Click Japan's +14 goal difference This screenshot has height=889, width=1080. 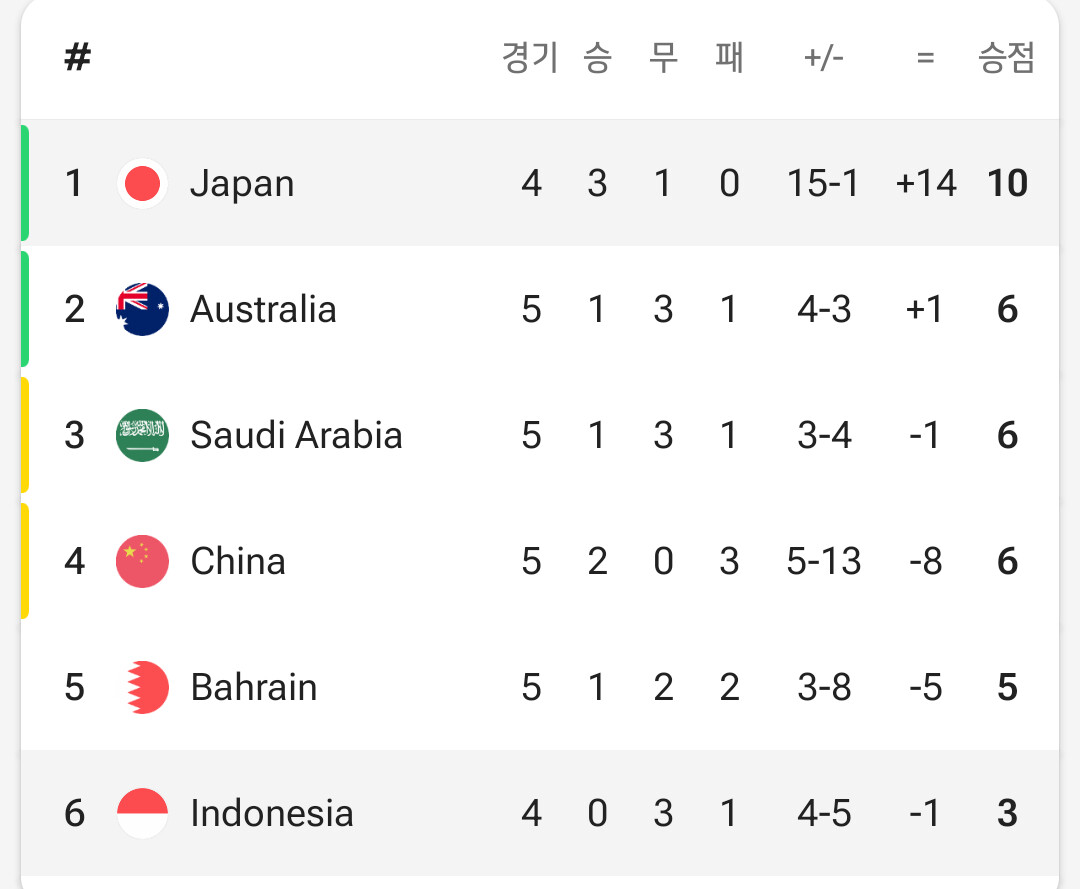(x=926, y=183)
